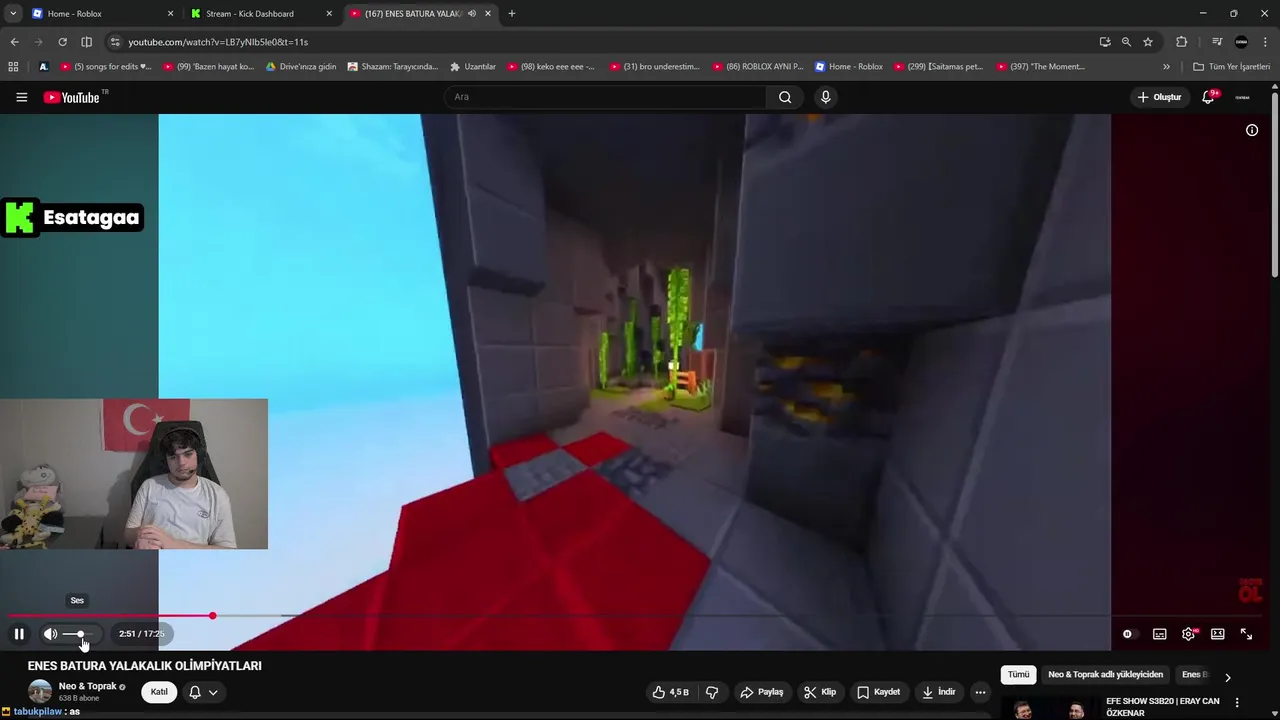Like the video (4,5 B)
1280x720 pixels.
[x=670, y=692]
